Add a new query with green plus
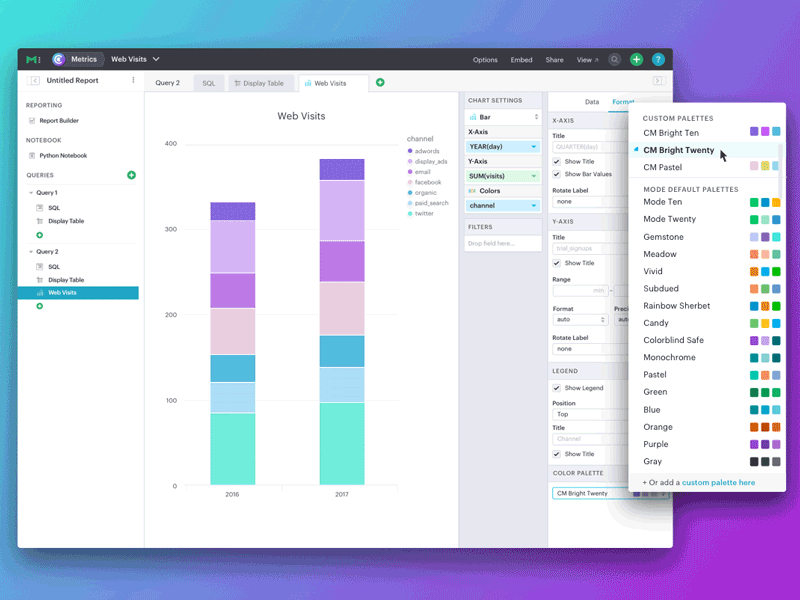This screenshot has height=600, width=800. pos(131,175)
